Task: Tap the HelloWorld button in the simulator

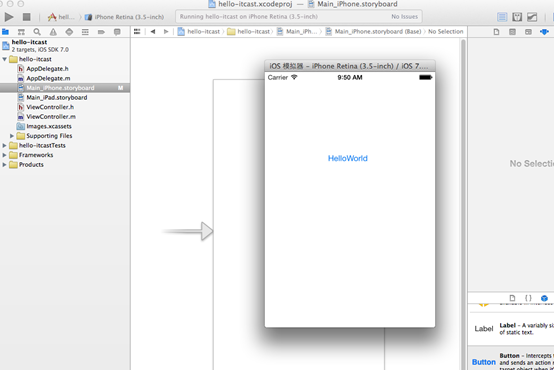Action: 348,158
